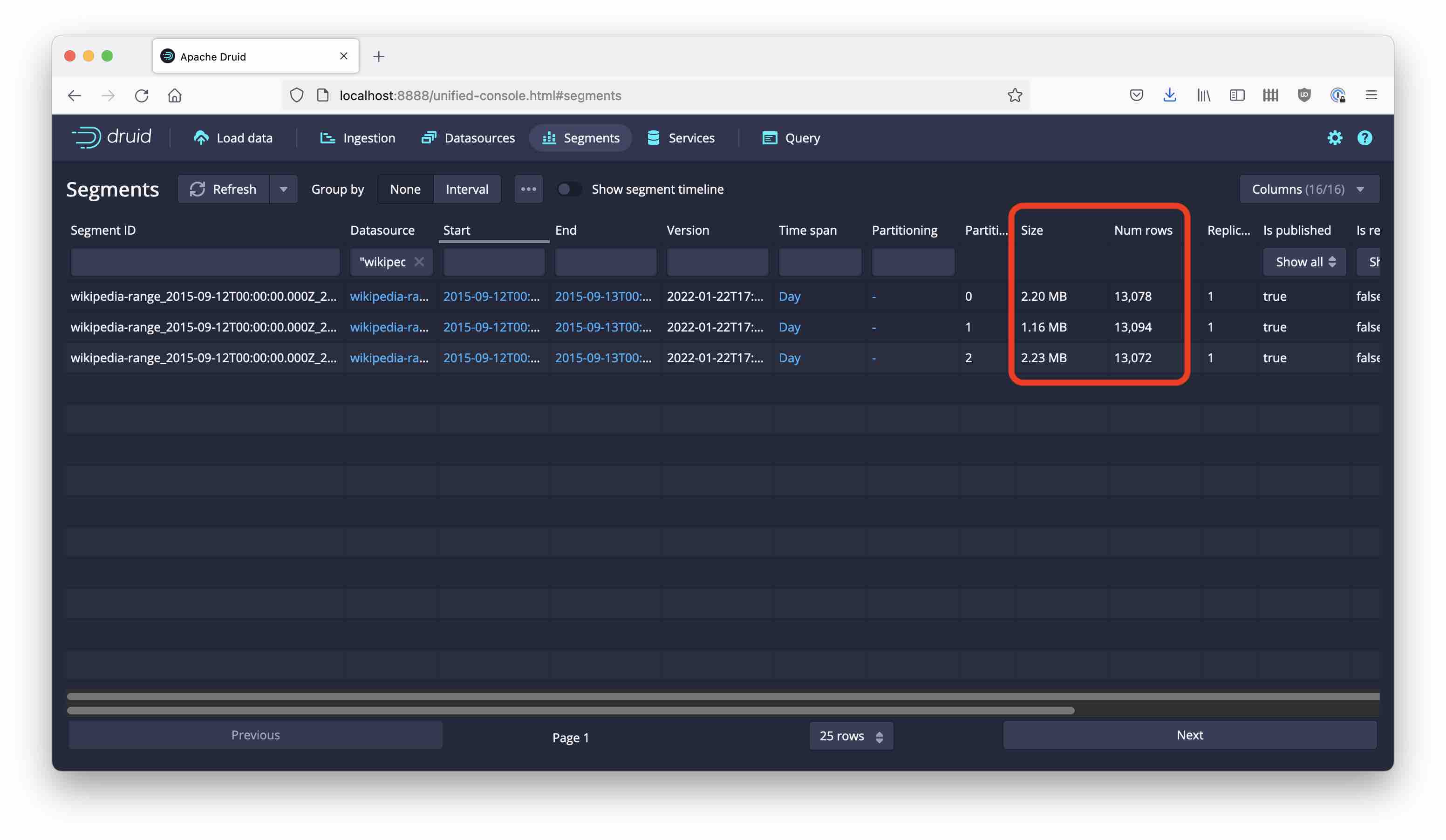Open Firefox hamburger menu
This screenshot has height=840, width=1446.
tap(1371, 95)
